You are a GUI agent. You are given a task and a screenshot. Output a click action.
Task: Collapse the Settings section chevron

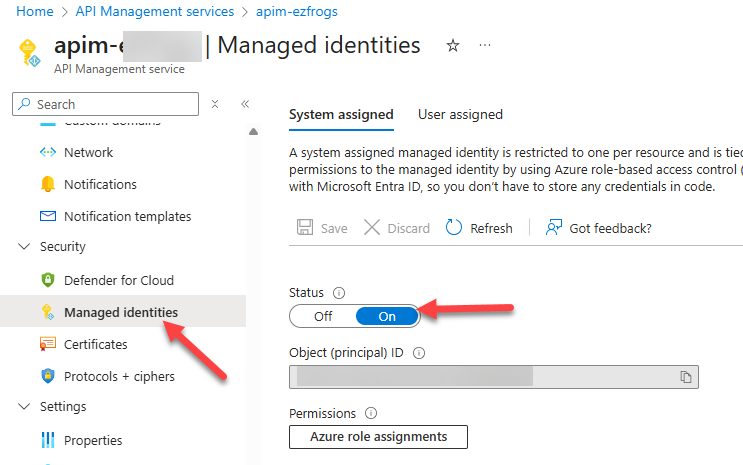point(24,406)
